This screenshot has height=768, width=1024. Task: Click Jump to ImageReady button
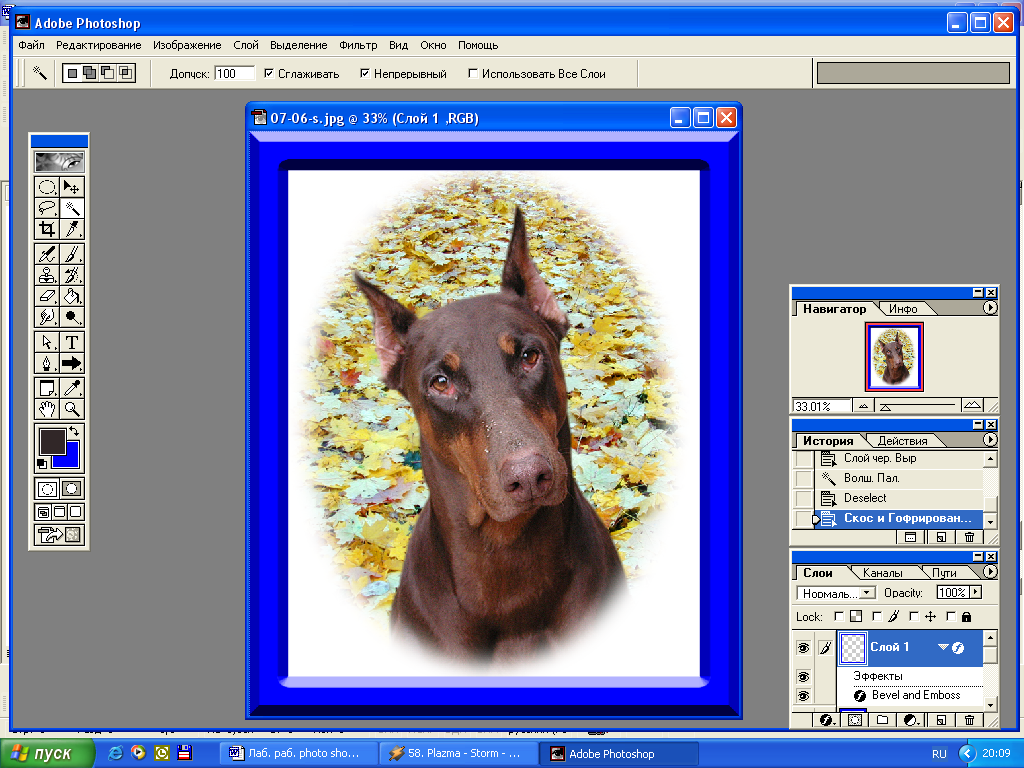[59, 536]
